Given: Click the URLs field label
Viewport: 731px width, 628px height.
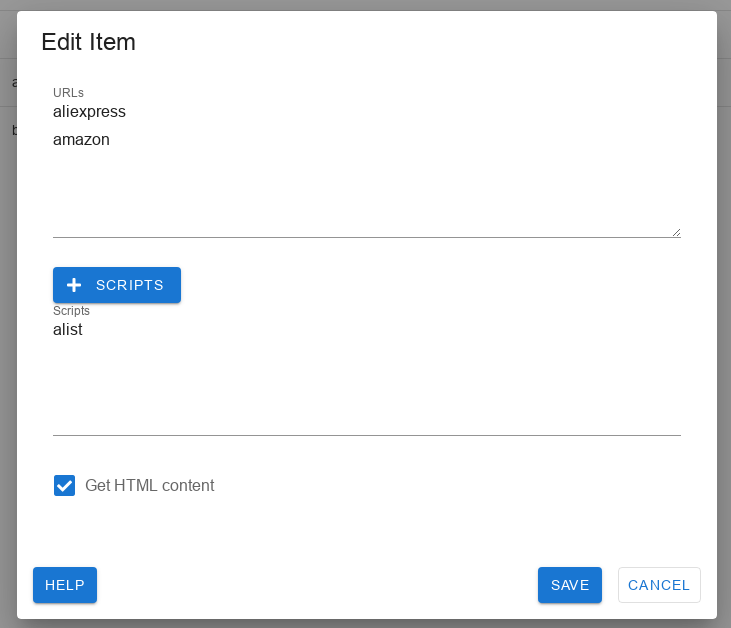Looking at the screenshot, I should click(68, 93).
